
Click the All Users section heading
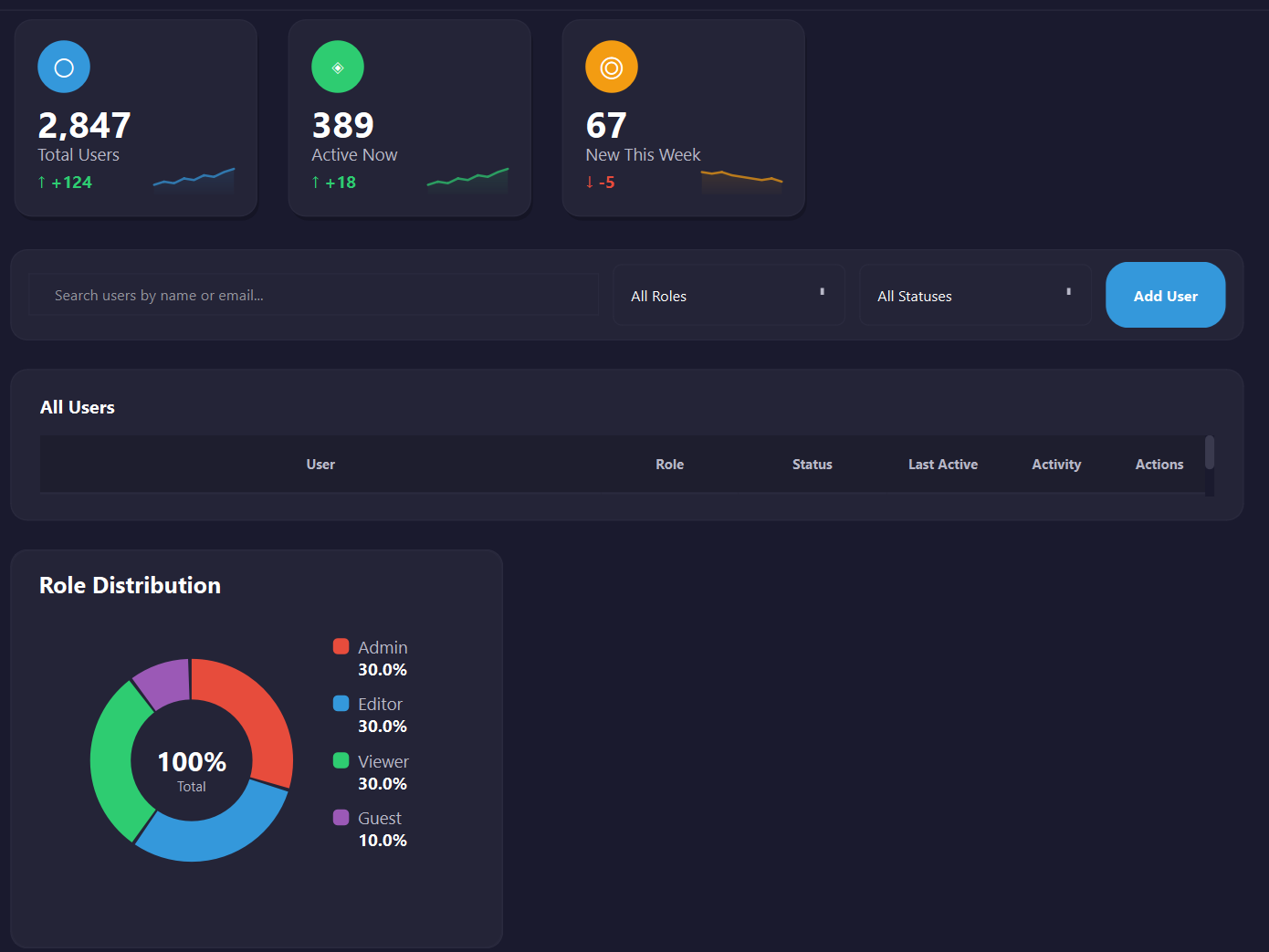77,407
